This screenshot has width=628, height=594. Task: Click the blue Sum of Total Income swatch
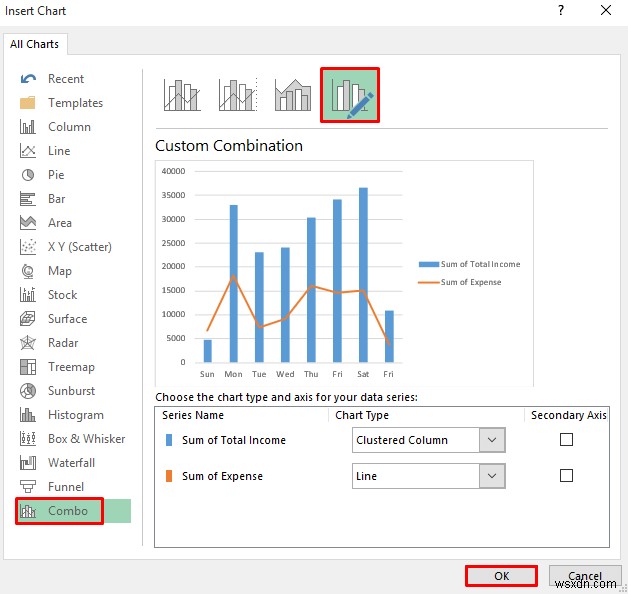(169, 440)
